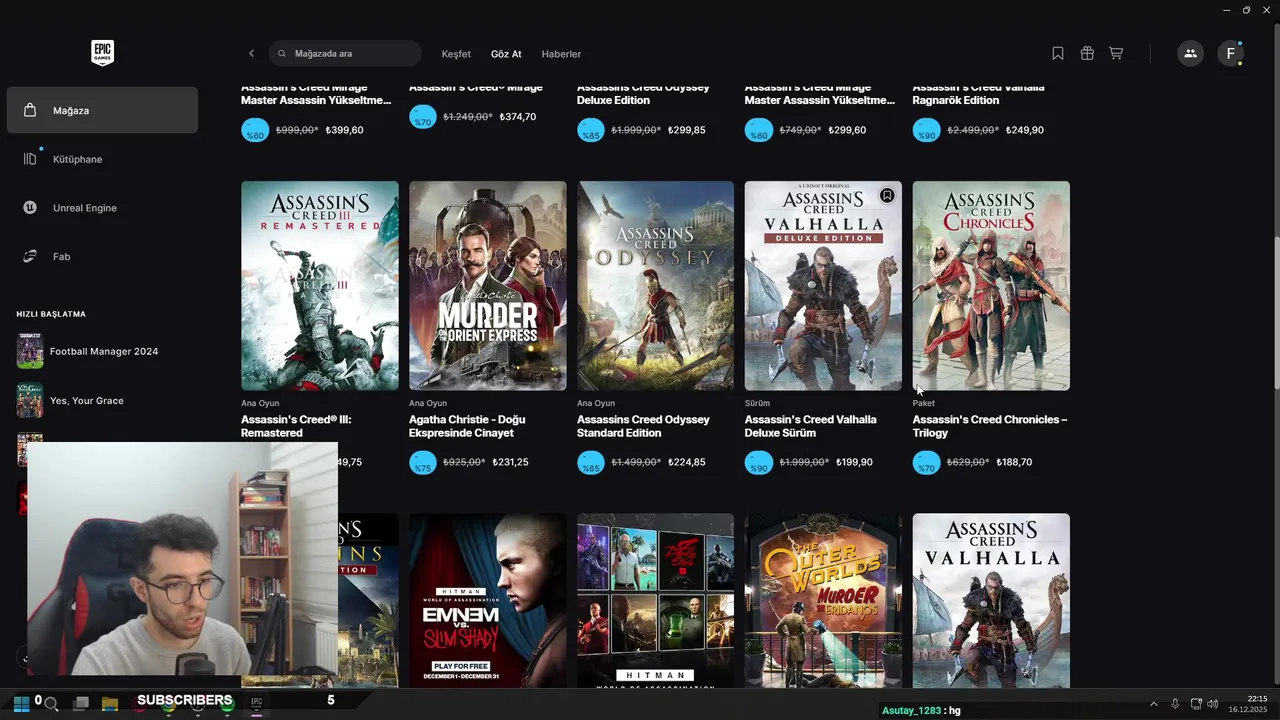This screenshot has height=720, width=1280.
Task: Click the ₺224,85 price text
Action: pyautogui.click(x=687, y=463)
